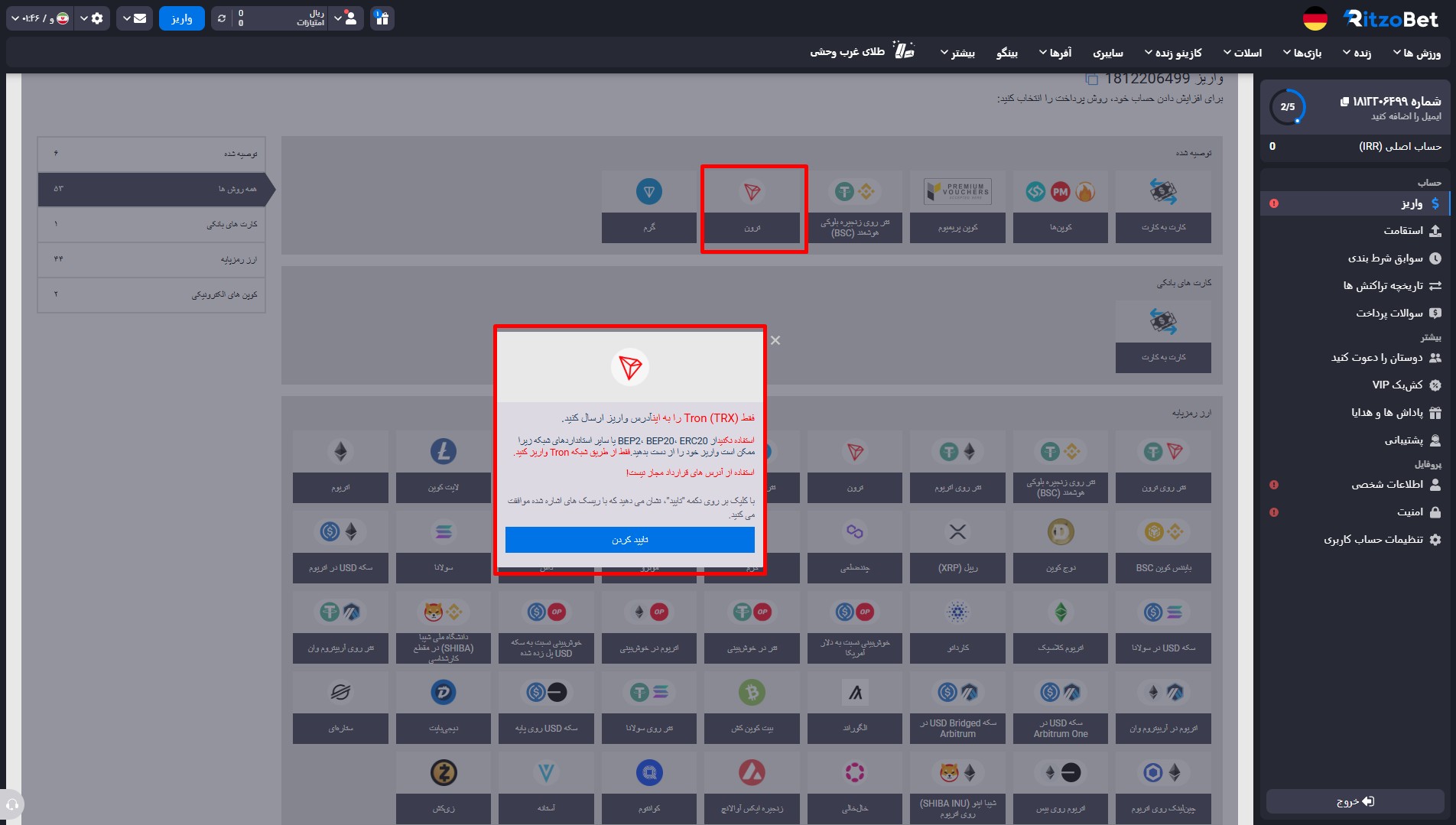Choose the Dogecoin payment tile
The width and height of the screenshot is (1456, 825).
point(1060,547)
